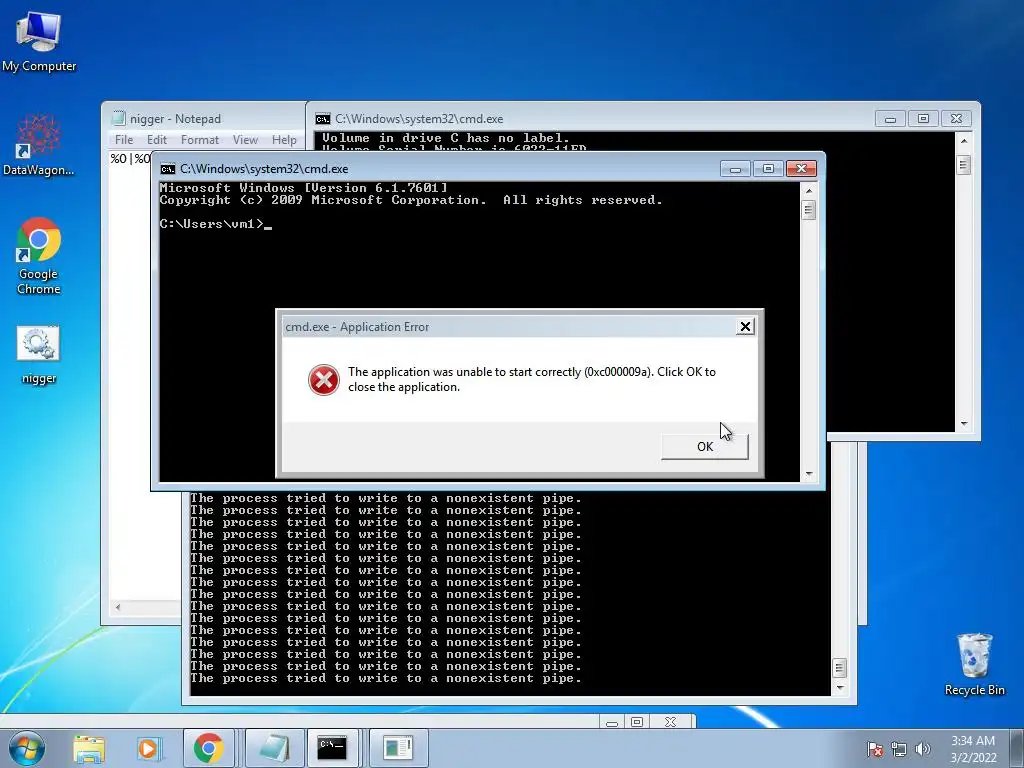Click the C:\Users\vm1> prompt line
This screenshot has height=768, width=1024.
pos(215,224)
